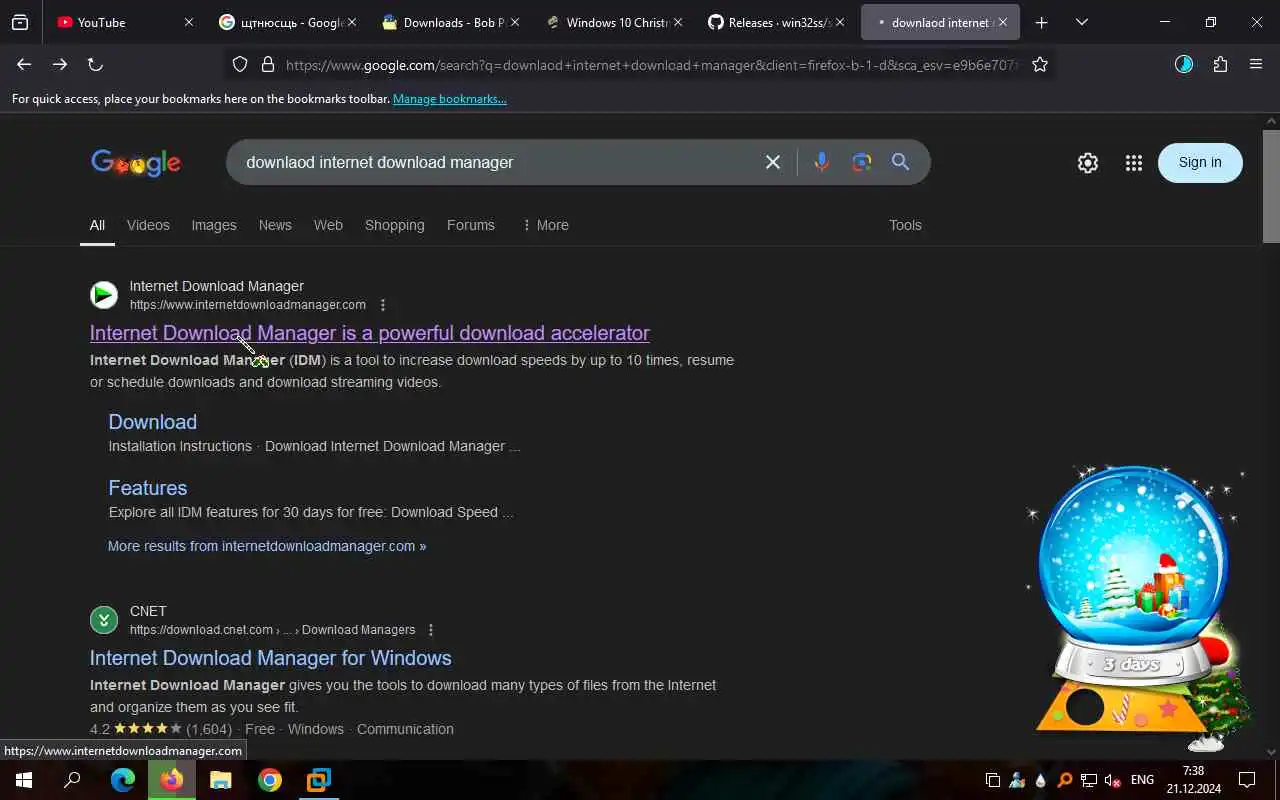
Task: Bookmark this page with star
Action: pyautogui.click(x=1040, y=64)
